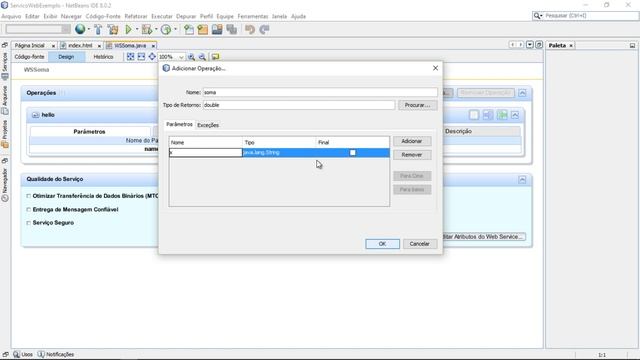Open the 100% zoom dropdown
Screen dimensions: 640x360
(x=181, y=57)
